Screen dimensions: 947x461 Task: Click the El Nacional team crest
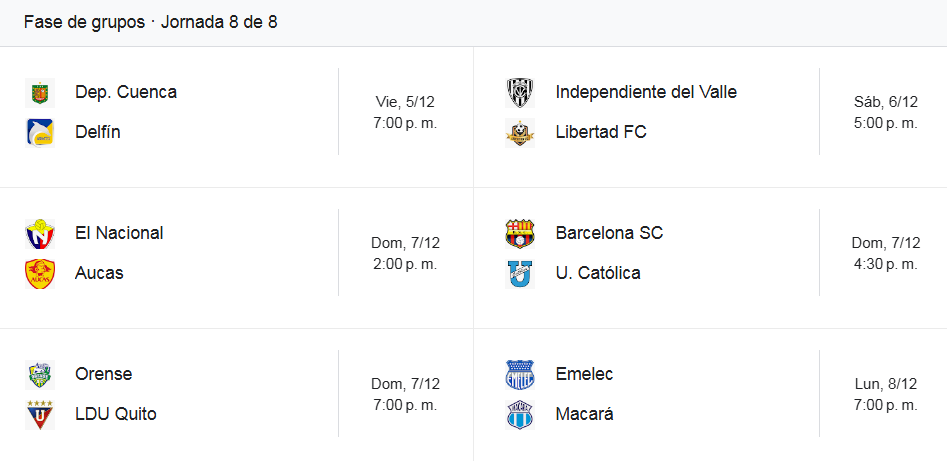(40, 234)
